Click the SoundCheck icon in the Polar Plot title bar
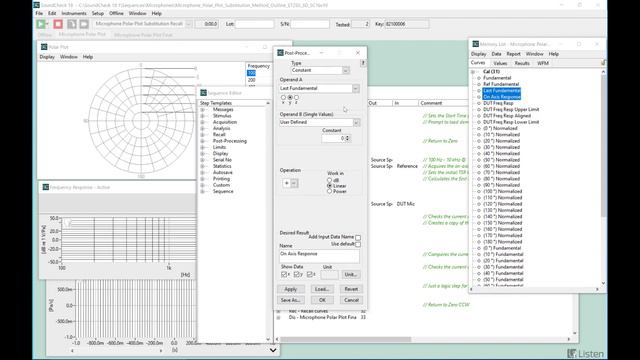The image size is (640, 360). click(44, 47)
